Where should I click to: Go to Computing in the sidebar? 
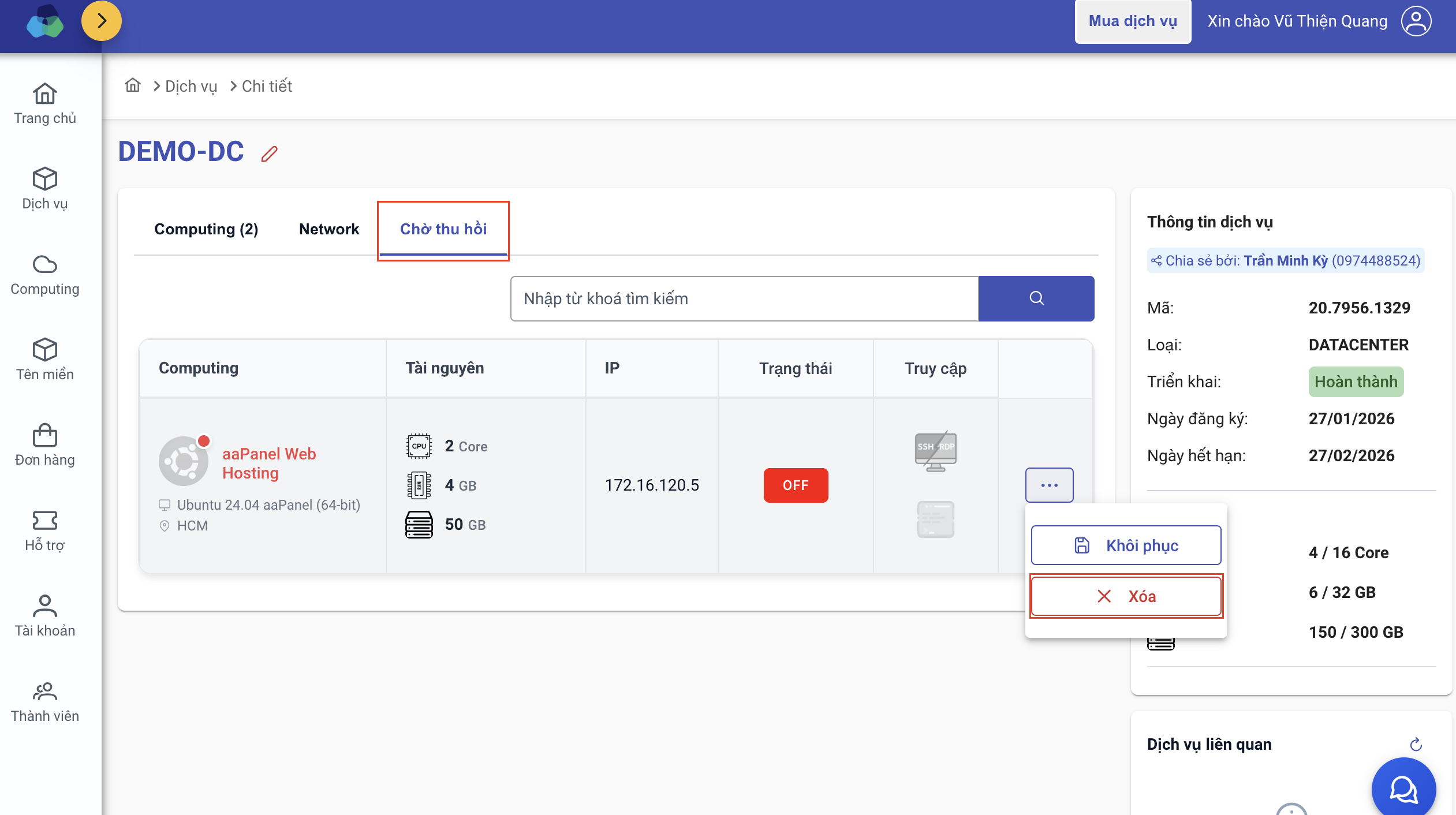(x=45, y=275)
